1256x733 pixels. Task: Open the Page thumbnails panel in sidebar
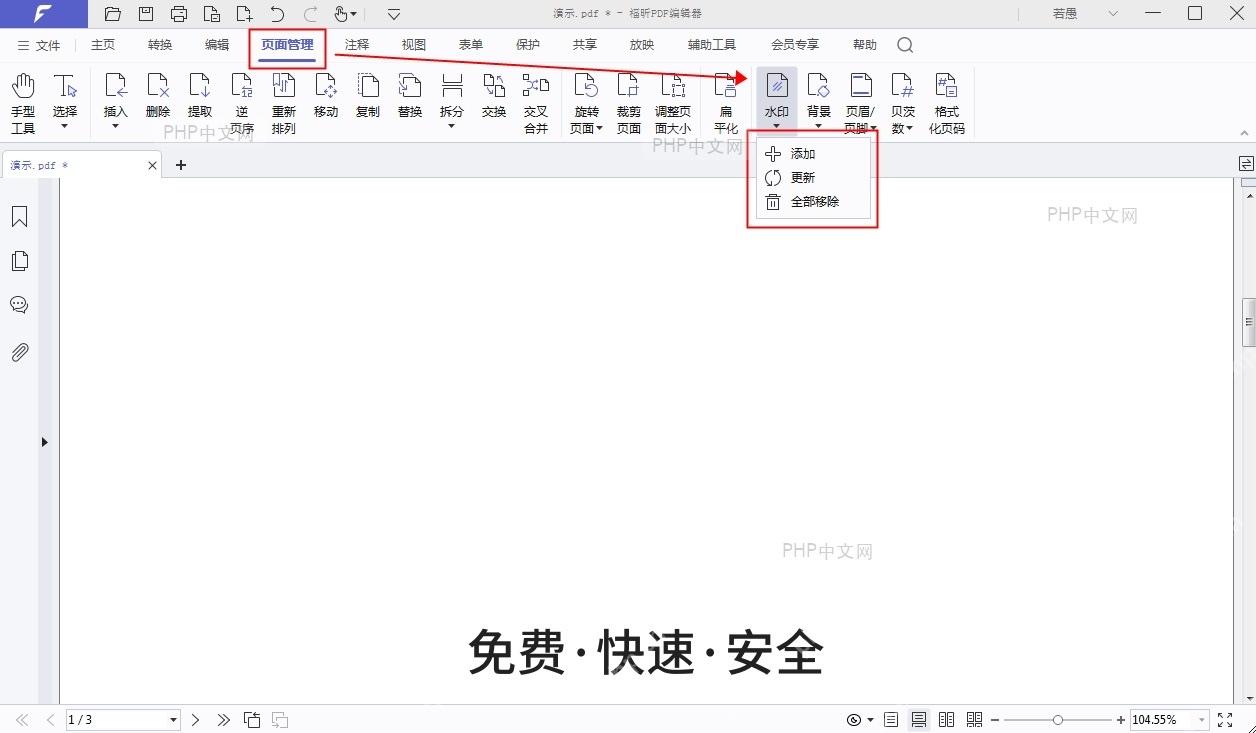pos(19,261)
